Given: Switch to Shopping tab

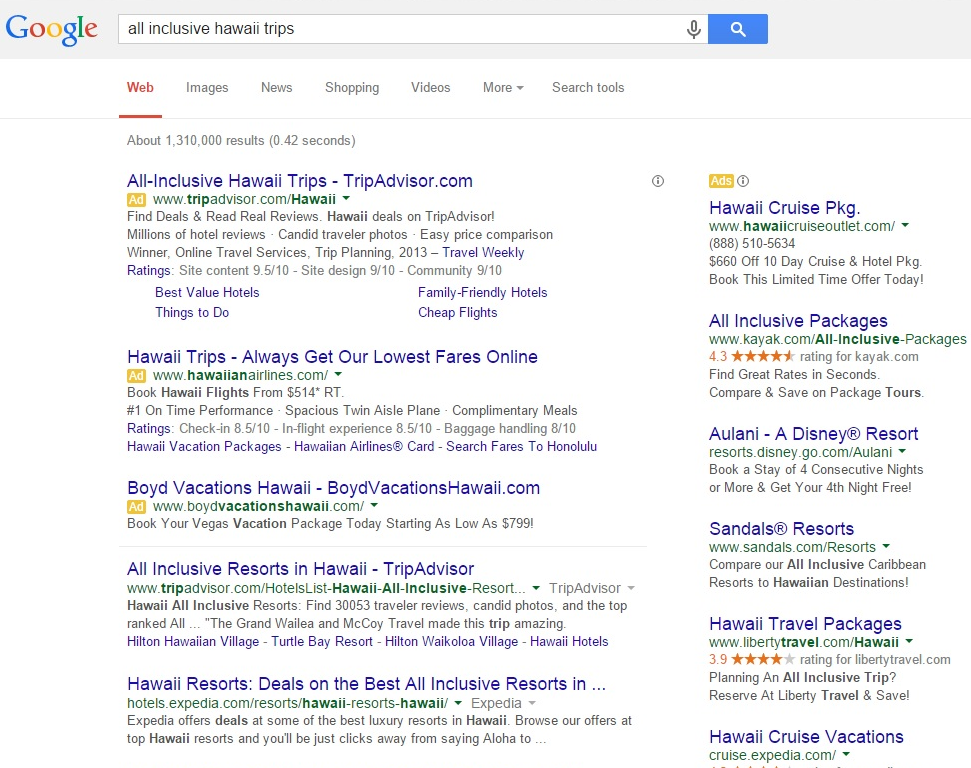Looking at the screenshot, I should click(352, 87).
